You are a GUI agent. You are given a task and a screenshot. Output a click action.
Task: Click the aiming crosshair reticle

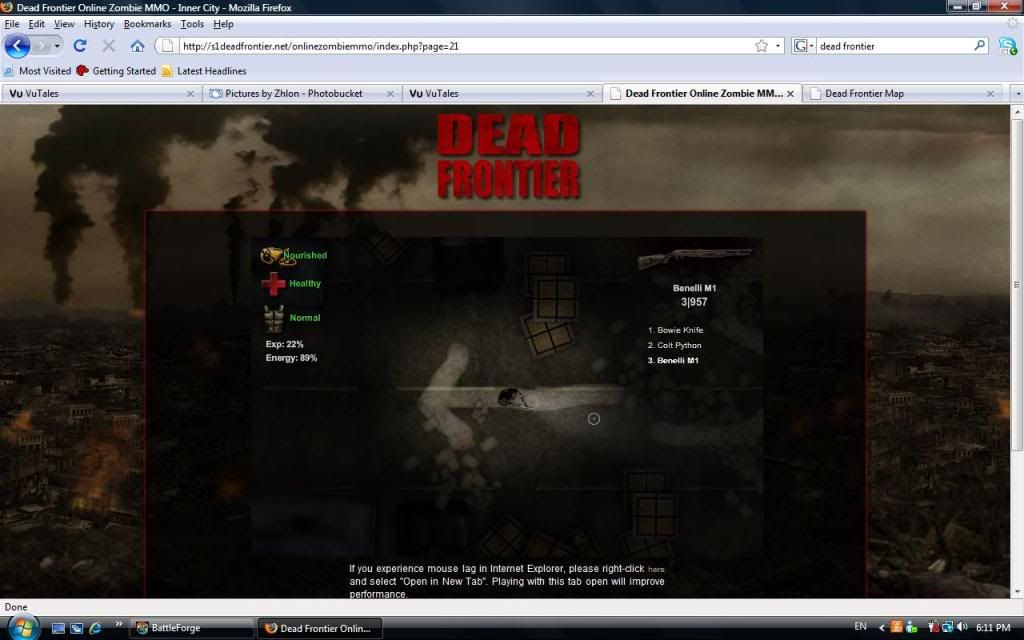click(594, 419)
